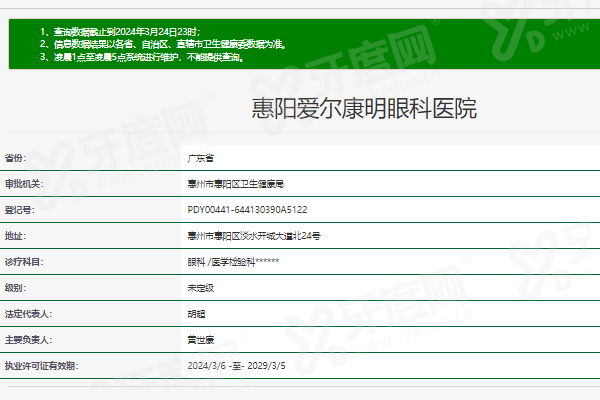Image resolution: width=600 pixels, height=400 pixels.
Task: Click validity period 2024/3/6 -至- 2029/3/5
Action: [236, 366]
